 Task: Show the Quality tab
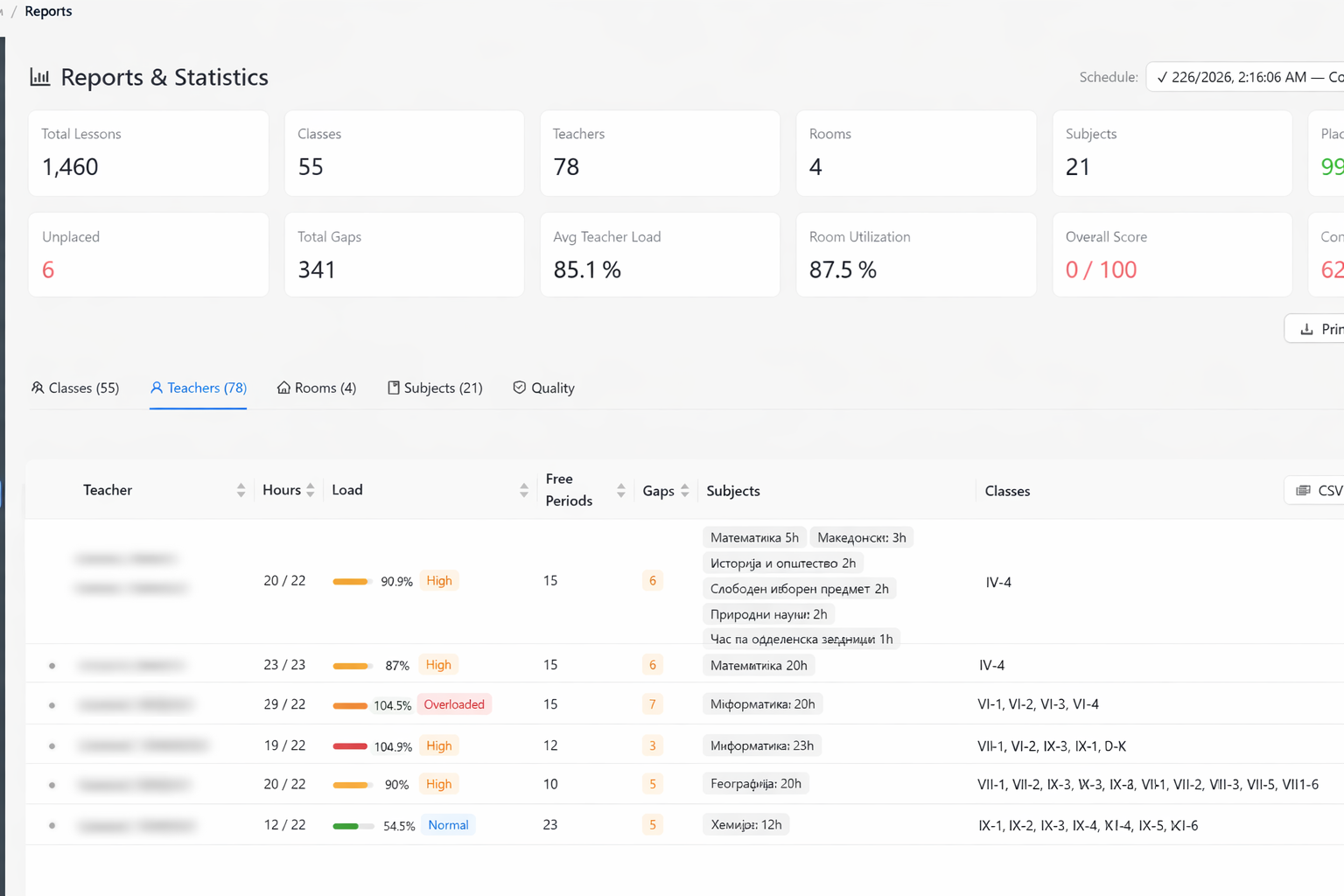click(x=543, y=388)
